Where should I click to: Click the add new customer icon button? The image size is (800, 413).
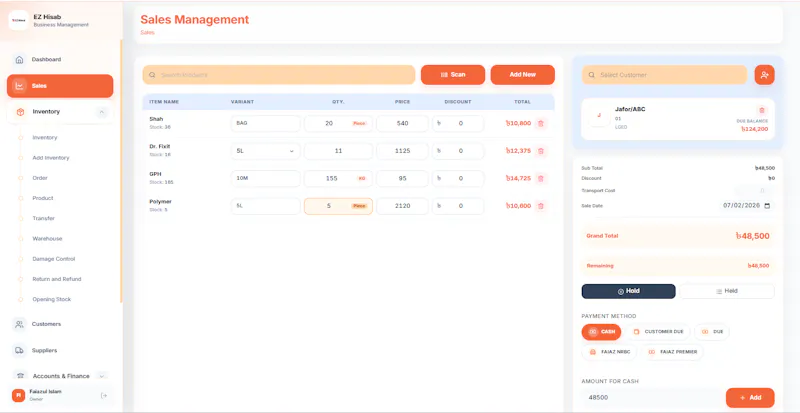[764, 75]
